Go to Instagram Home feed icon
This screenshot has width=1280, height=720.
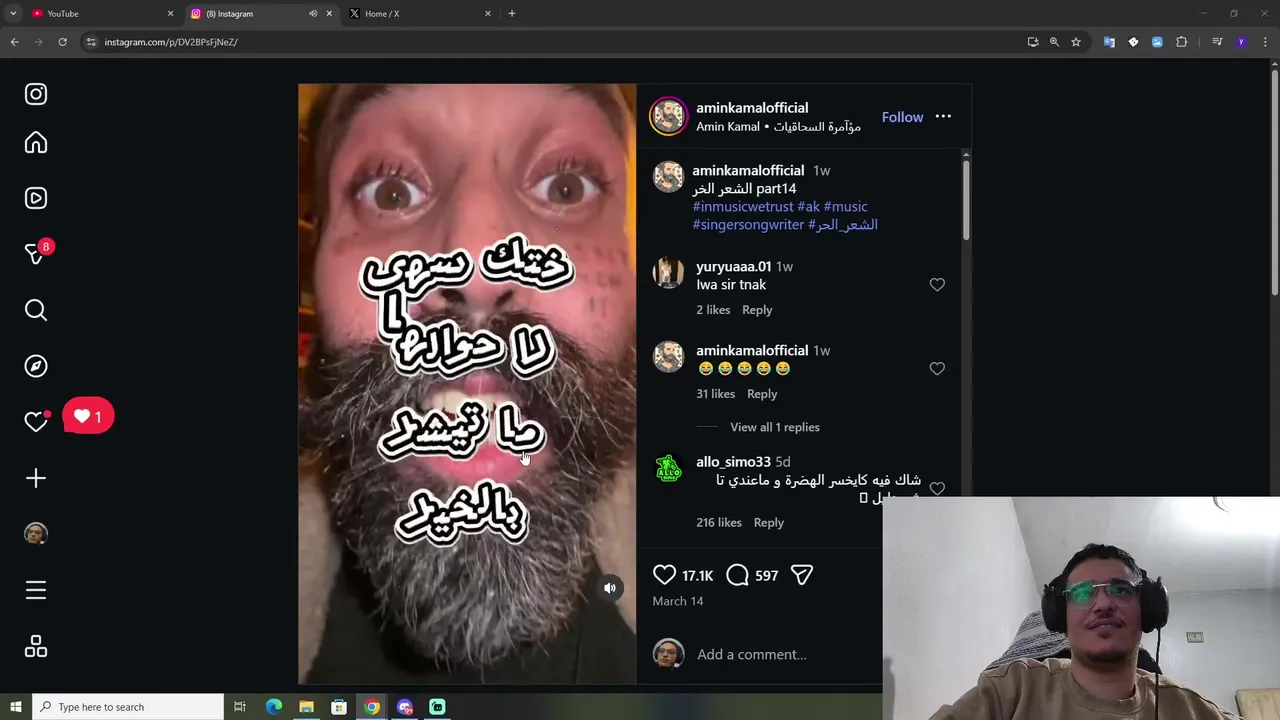(x=36, y=143)
